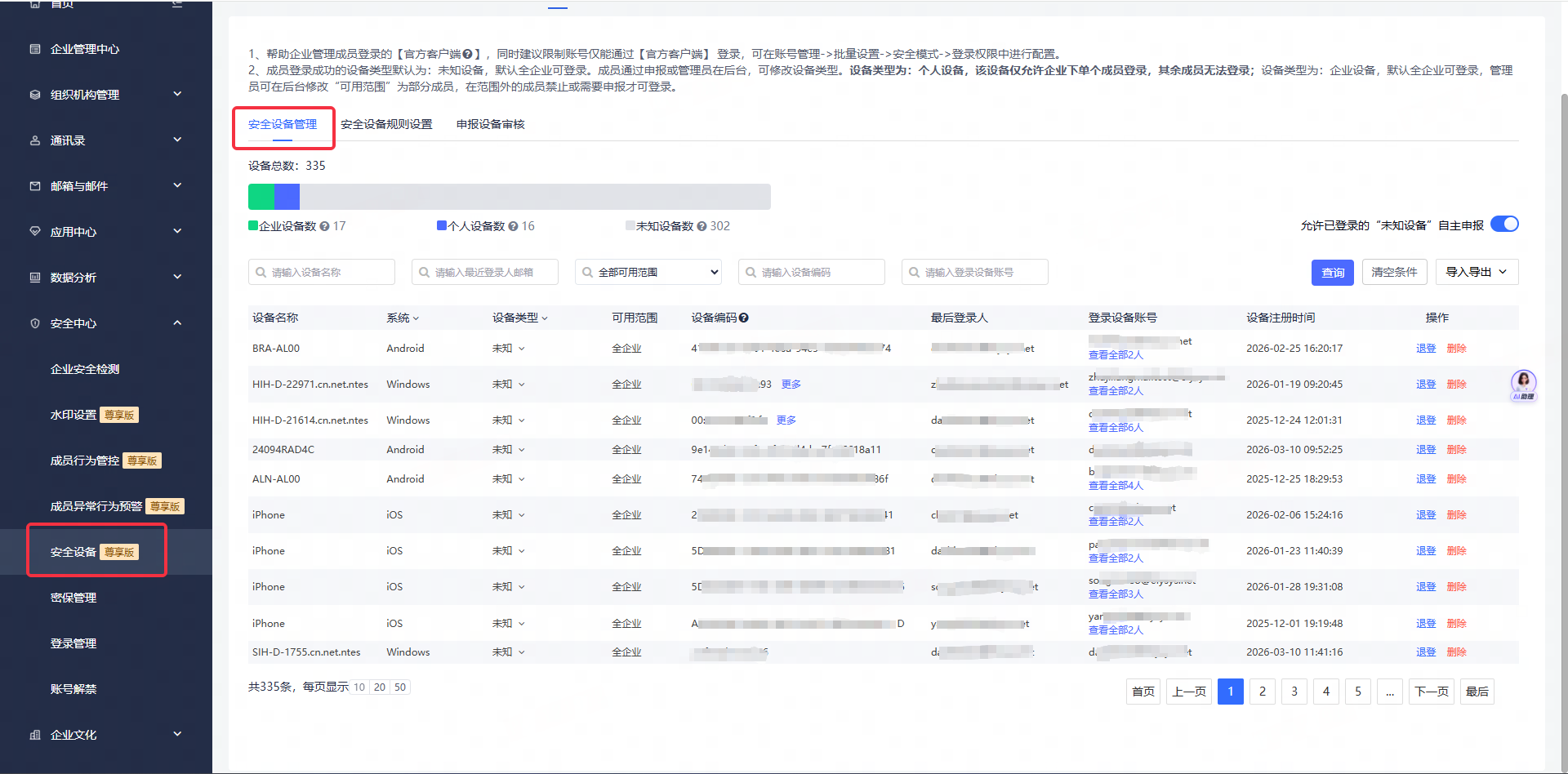Open the AI assistant avatar icon
The height and width of the screenshot is (774, 1568).
click(1523, 385)
